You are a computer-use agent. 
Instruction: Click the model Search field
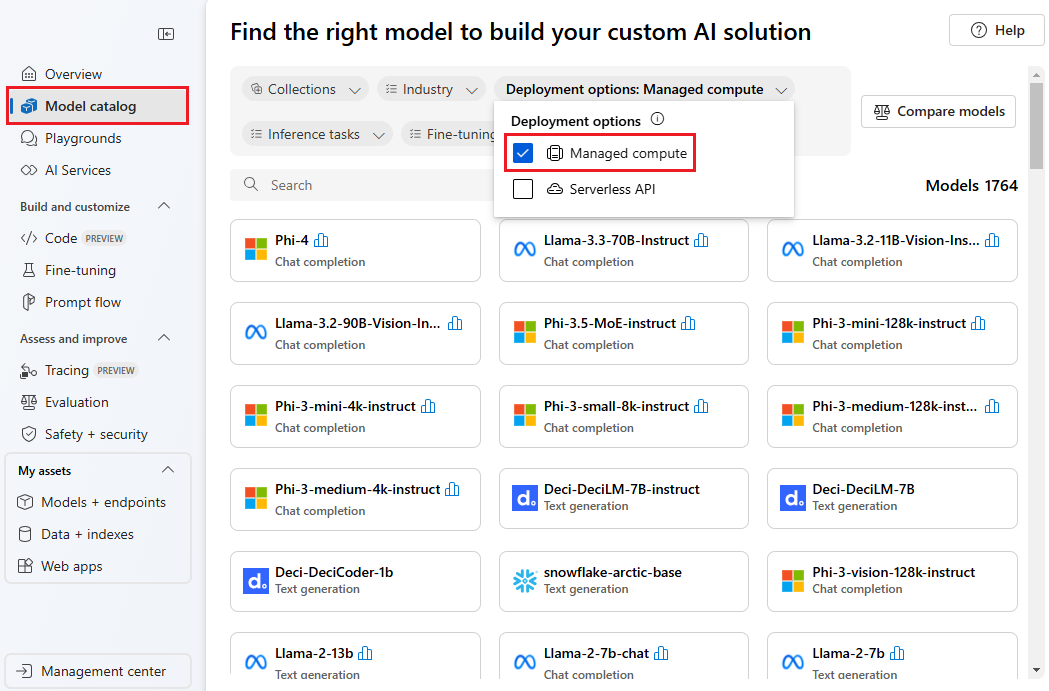[363, 185]
